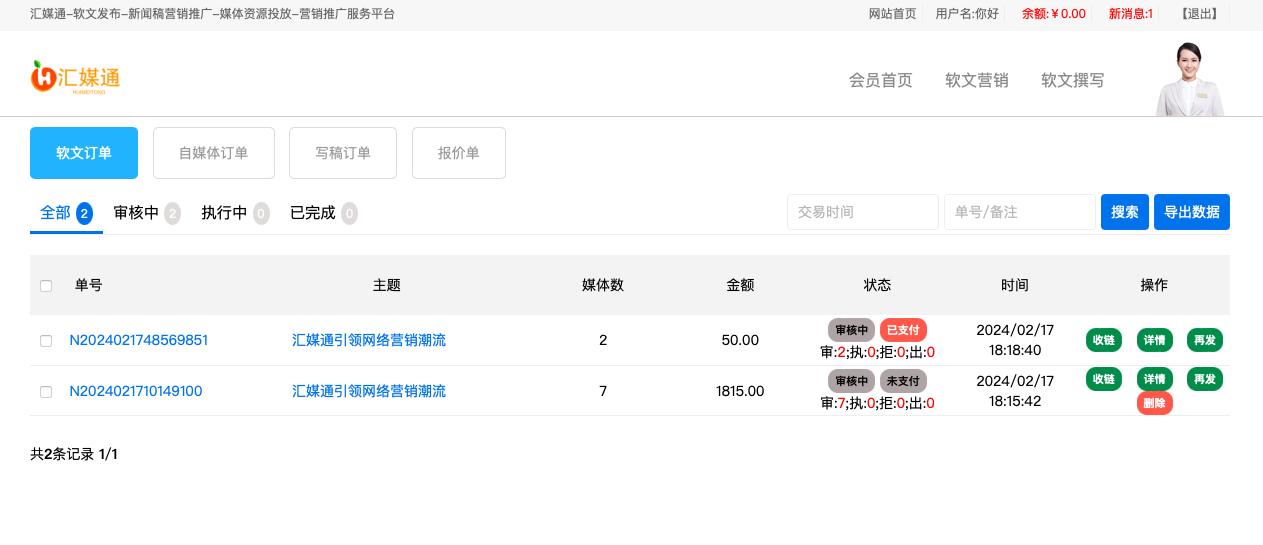Click 审核中 badge in the 1815.00 row
The width and height of the screenshot is (1263, 545).
pyautogui.click(x=851, y=381)
